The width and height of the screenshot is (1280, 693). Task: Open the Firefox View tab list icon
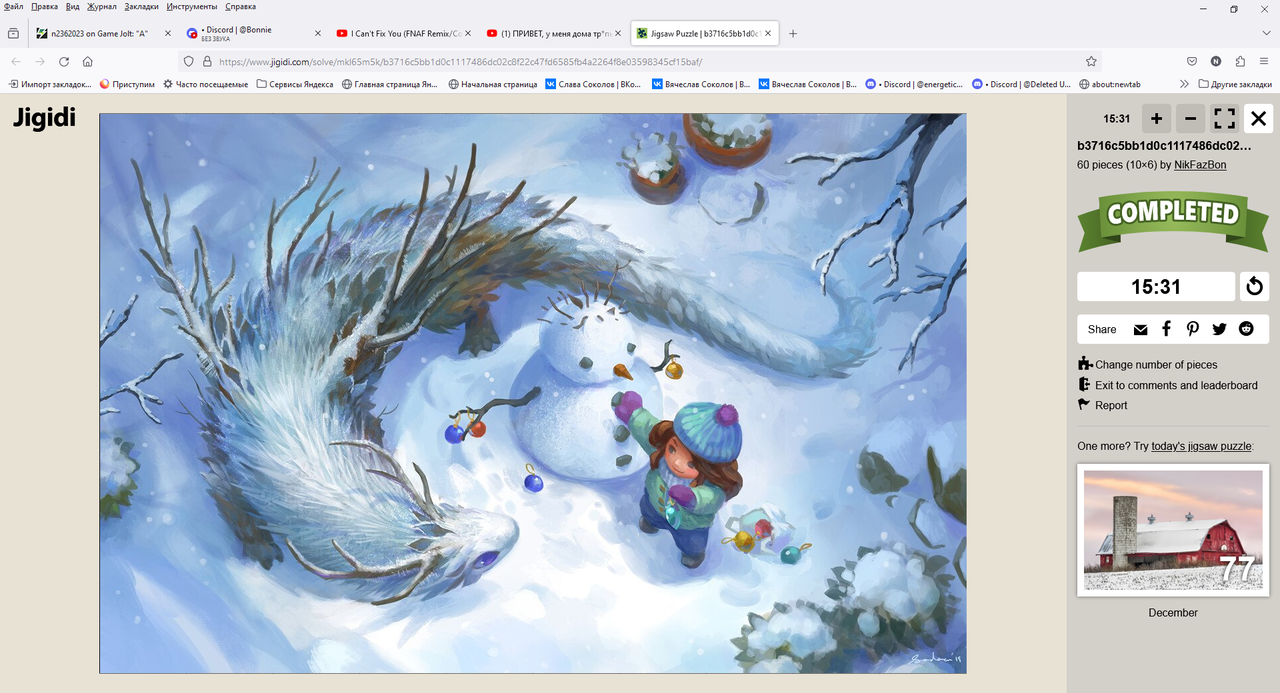pos(13,33)
